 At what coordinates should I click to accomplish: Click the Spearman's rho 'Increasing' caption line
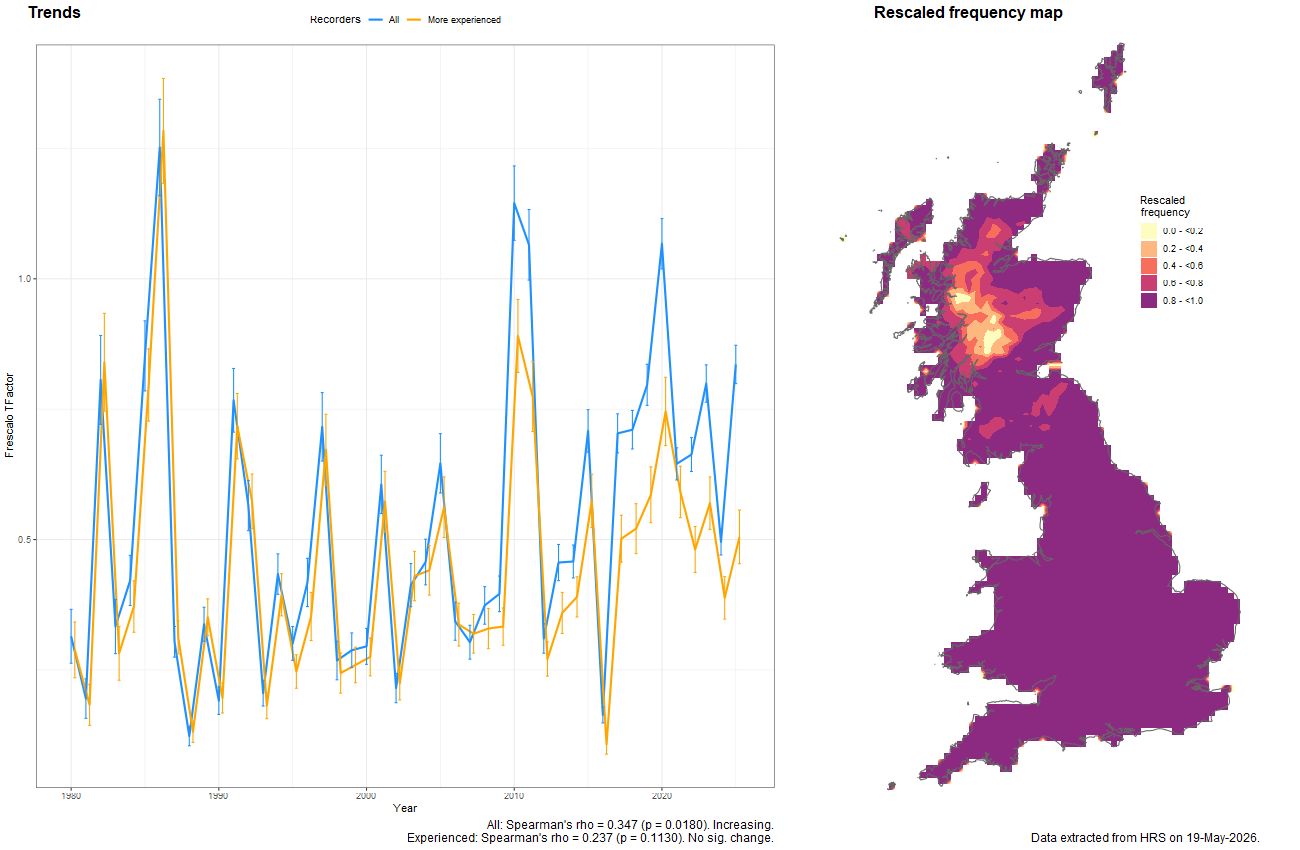click(628, 825)
